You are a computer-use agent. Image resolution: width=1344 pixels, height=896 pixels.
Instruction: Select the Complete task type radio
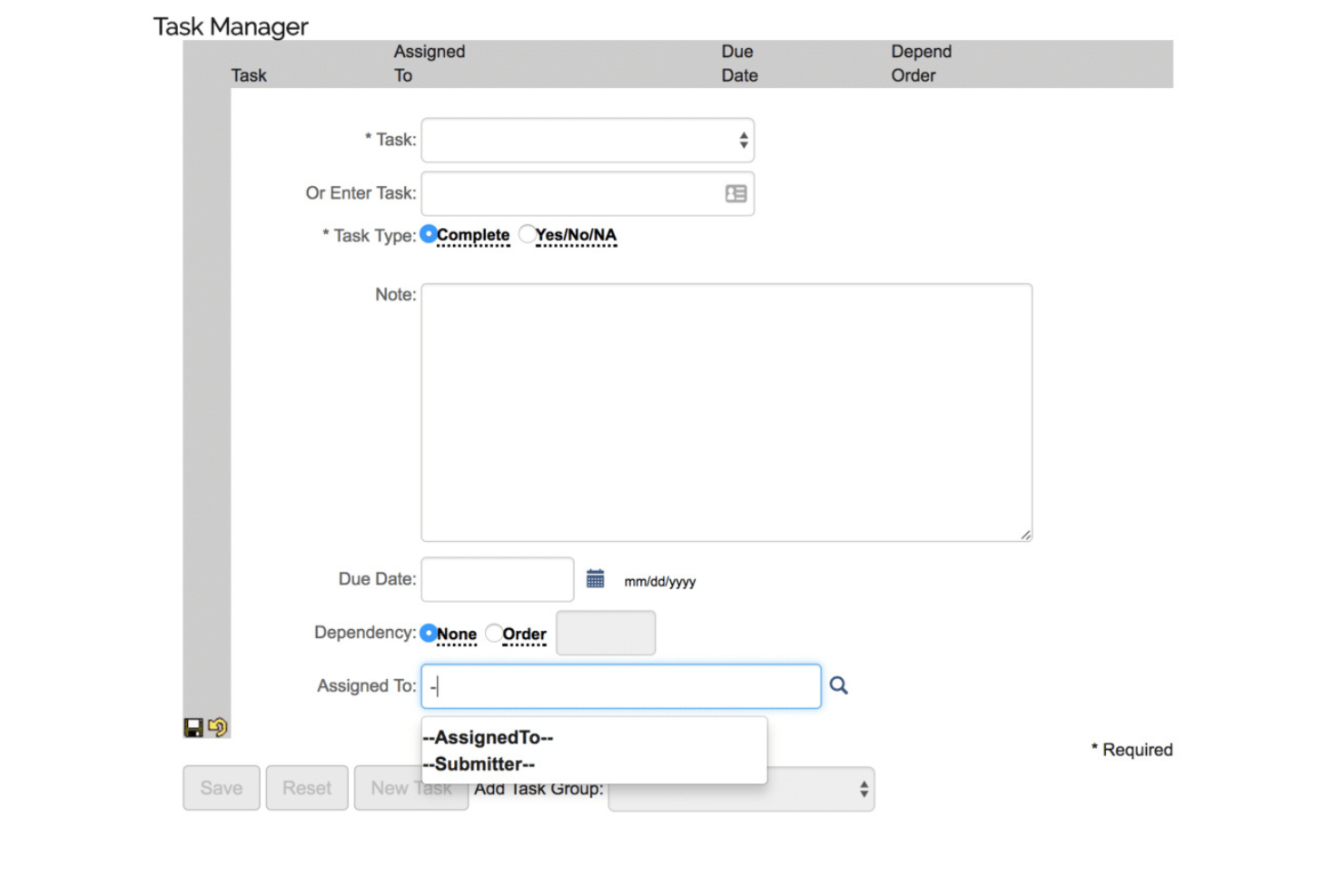tap(429, 234)
